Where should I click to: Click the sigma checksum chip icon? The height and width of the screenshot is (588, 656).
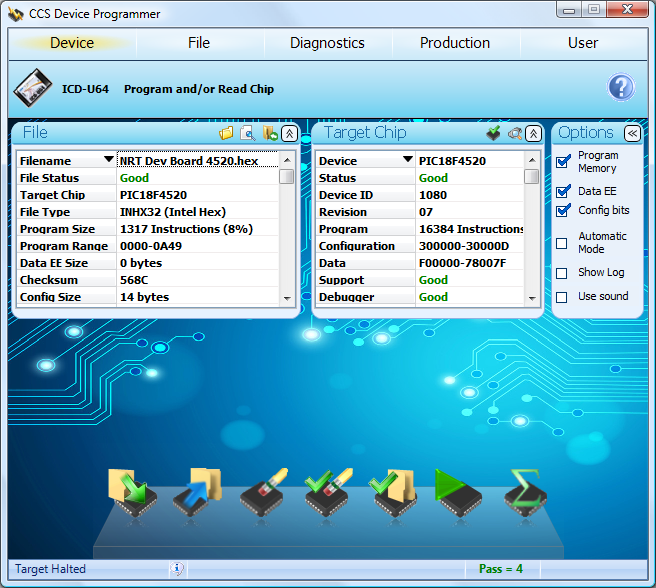click(524, 492)
